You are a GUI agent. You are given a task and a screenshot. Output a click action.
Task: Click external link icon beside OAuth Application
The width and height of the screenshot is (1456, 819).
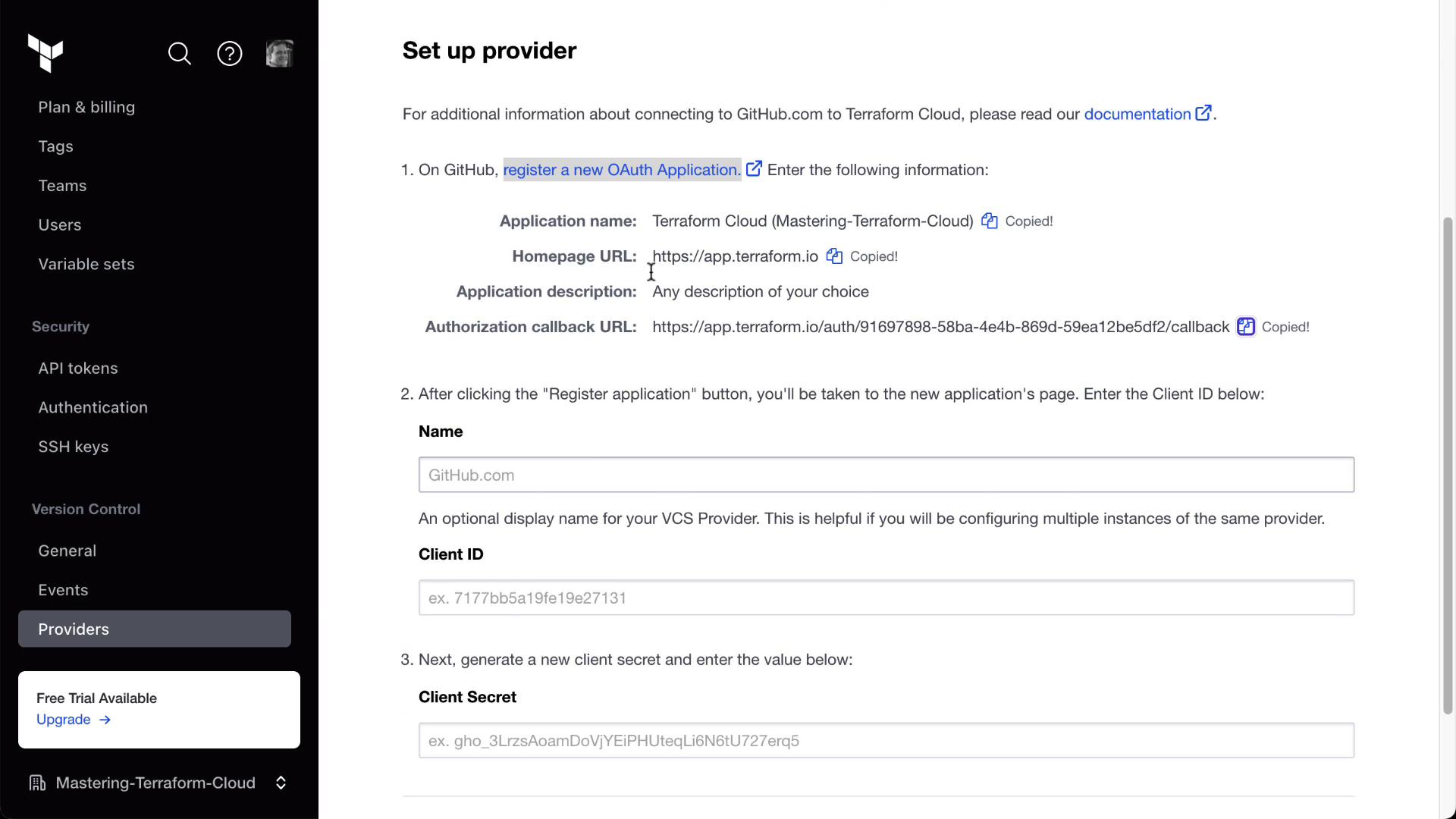[x=754, y=169]
